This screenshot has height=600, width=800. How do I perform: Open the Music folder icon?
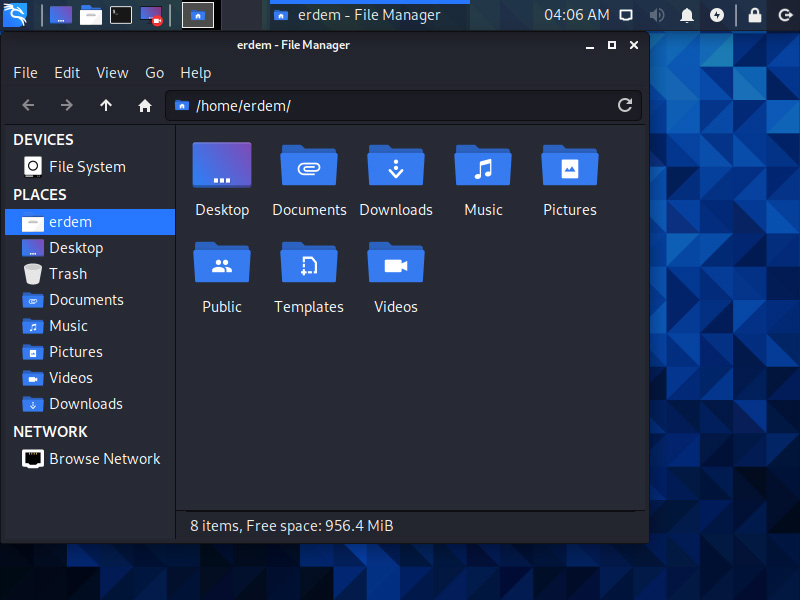pyautogui.click(x=483, y=165)
